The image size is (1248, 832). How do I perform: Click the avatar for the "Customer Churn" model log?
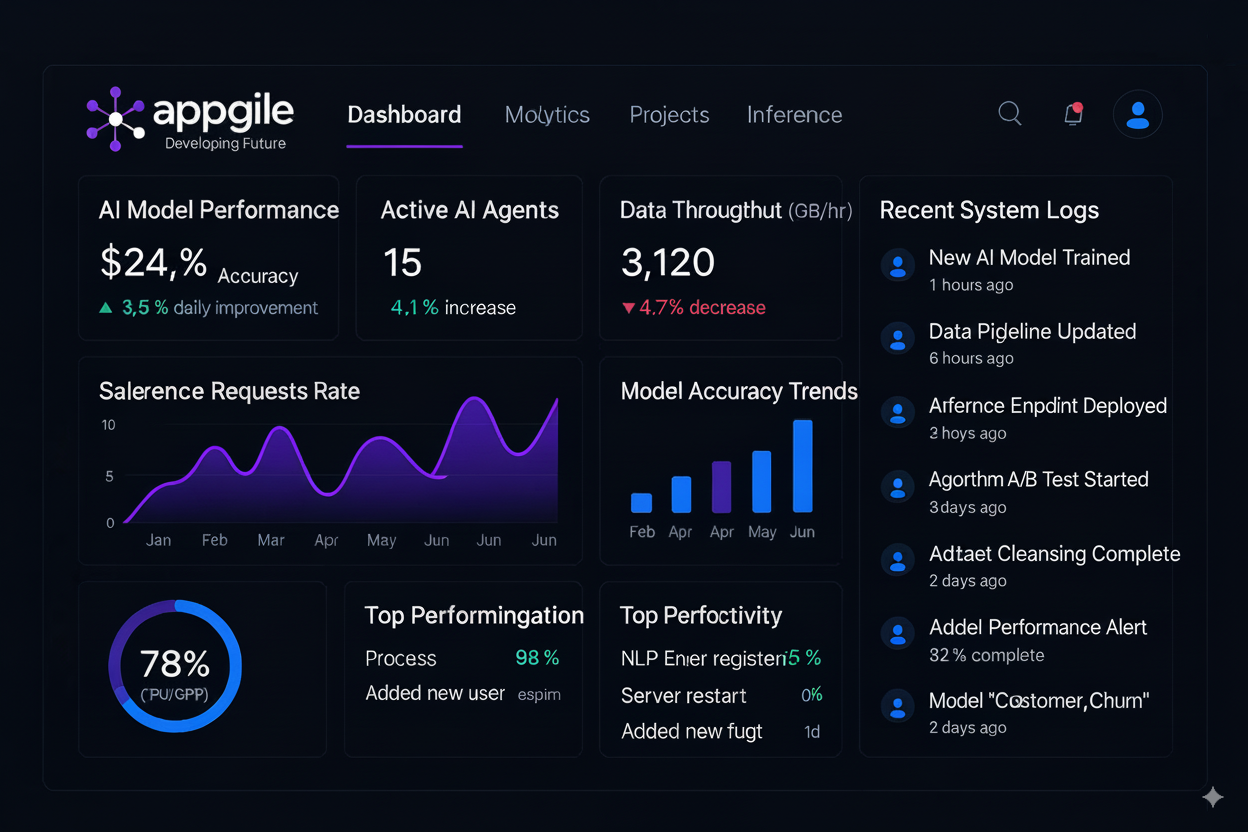click(x=898, y=706)
